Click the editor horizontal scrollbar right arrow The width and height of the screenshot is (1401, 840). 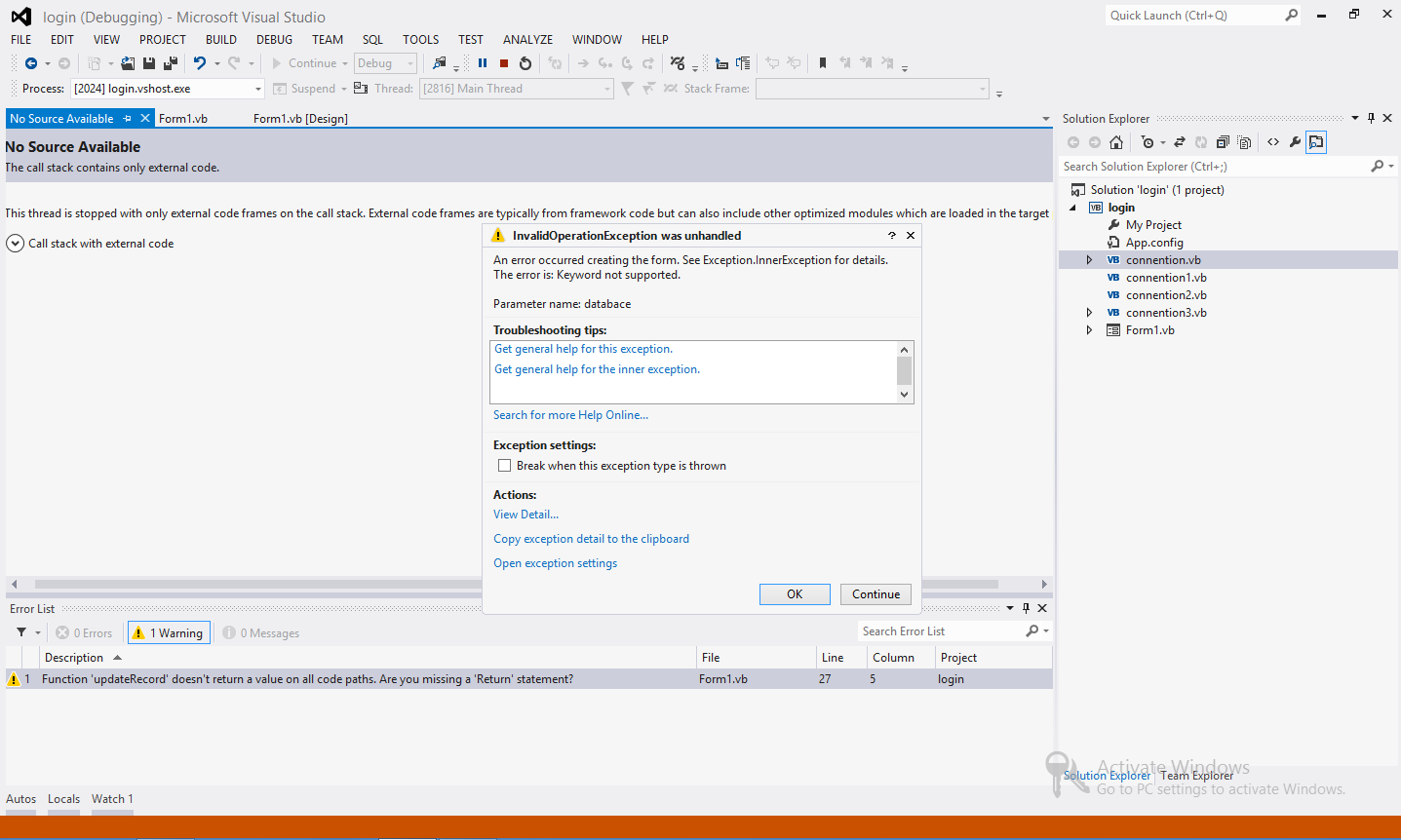[1044, 585]
